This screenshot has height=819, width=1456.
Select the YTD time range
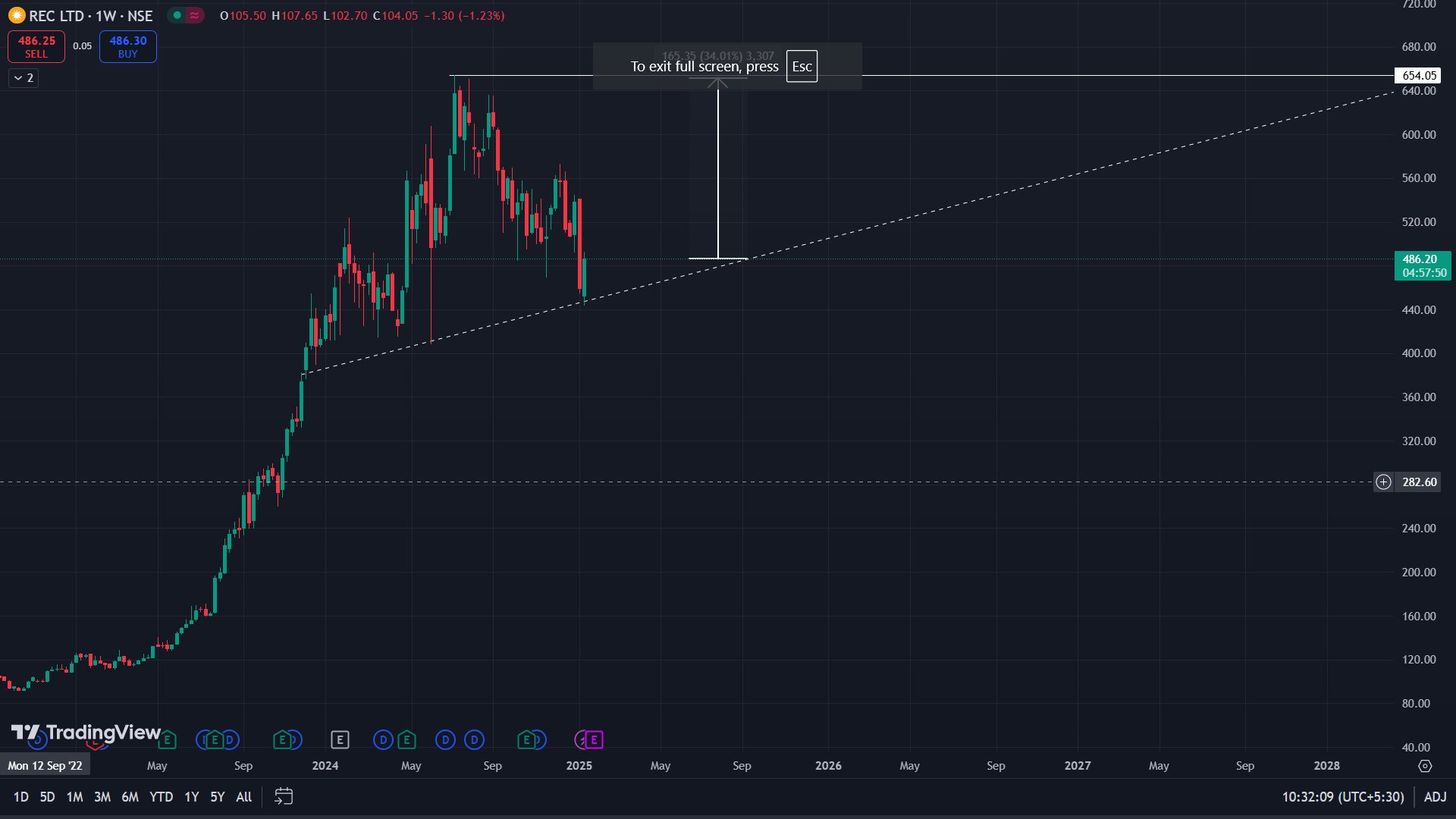[x=161, y=796]
